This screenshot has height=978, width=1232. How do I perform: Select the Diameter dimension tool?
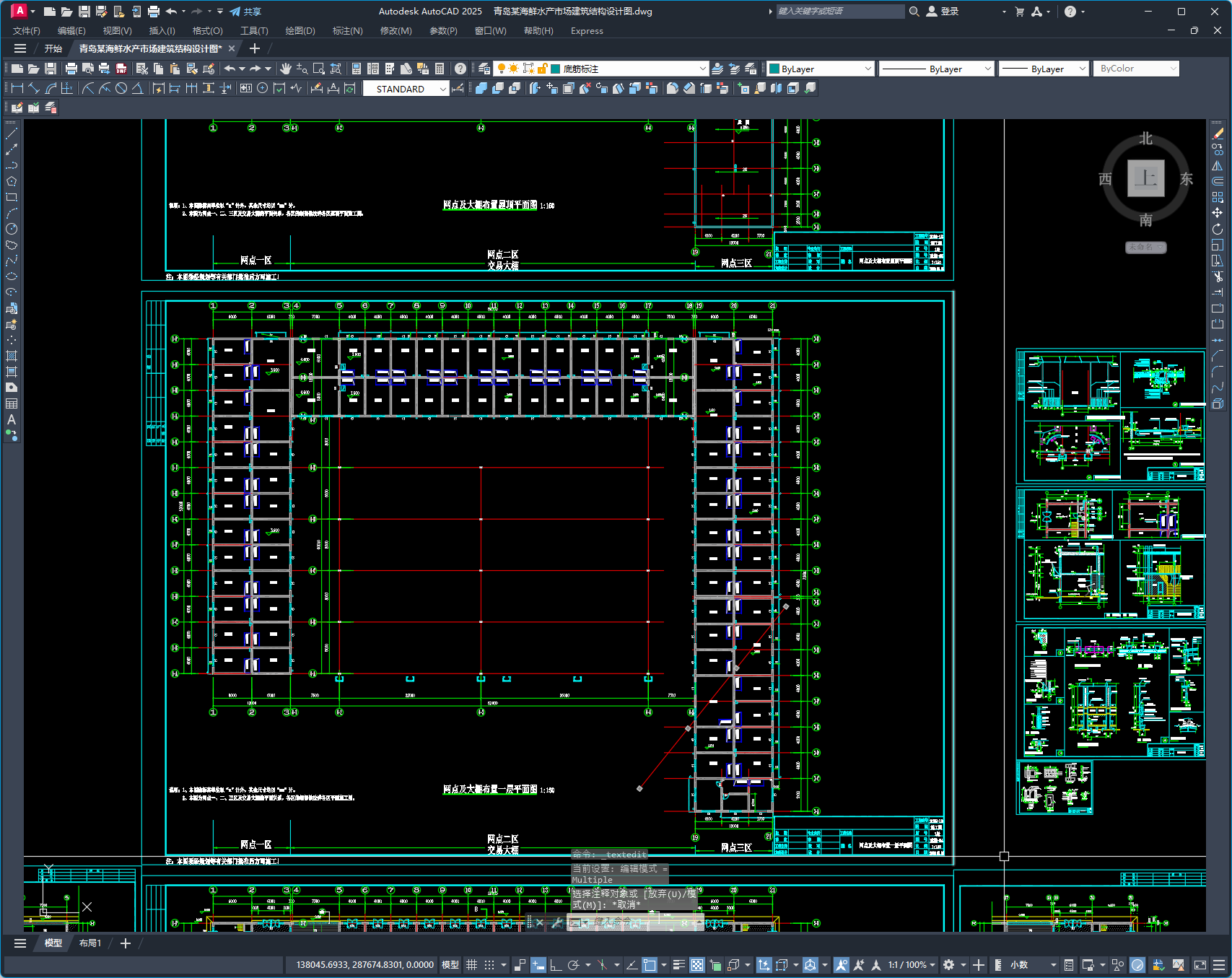[121, 88]
